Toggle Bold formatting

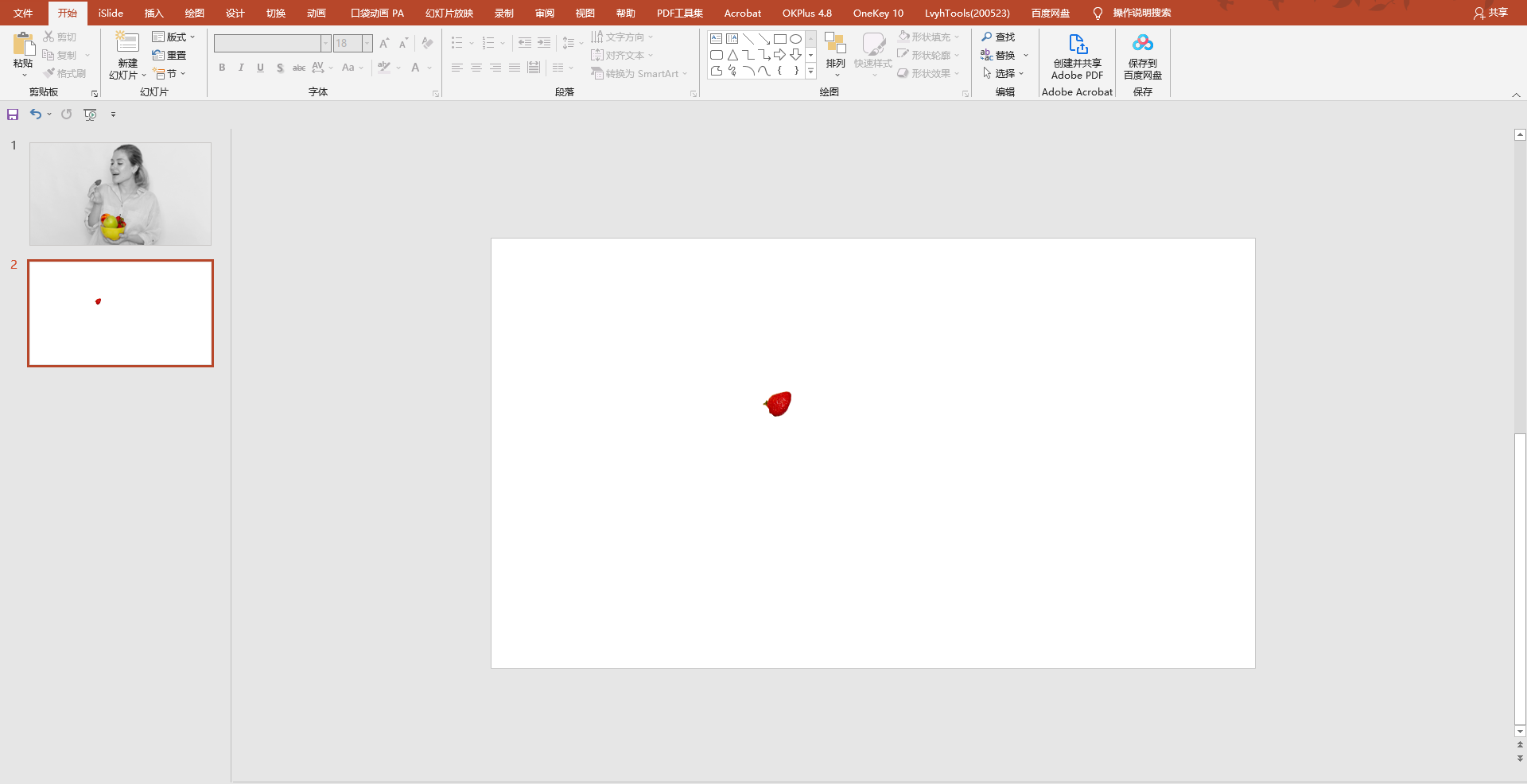coord(222,68)
